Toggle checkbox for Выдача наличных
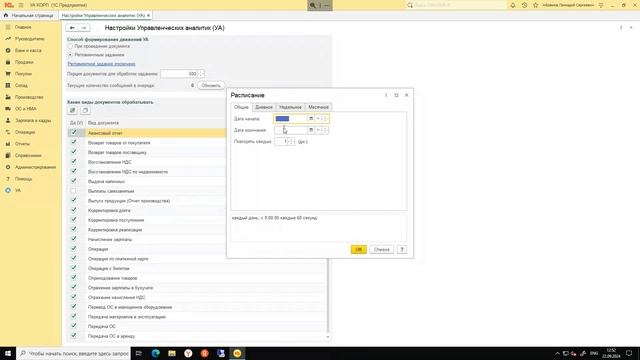Image resolution: width=640 pixels, height=360 pixels. [x=73, y=181]
